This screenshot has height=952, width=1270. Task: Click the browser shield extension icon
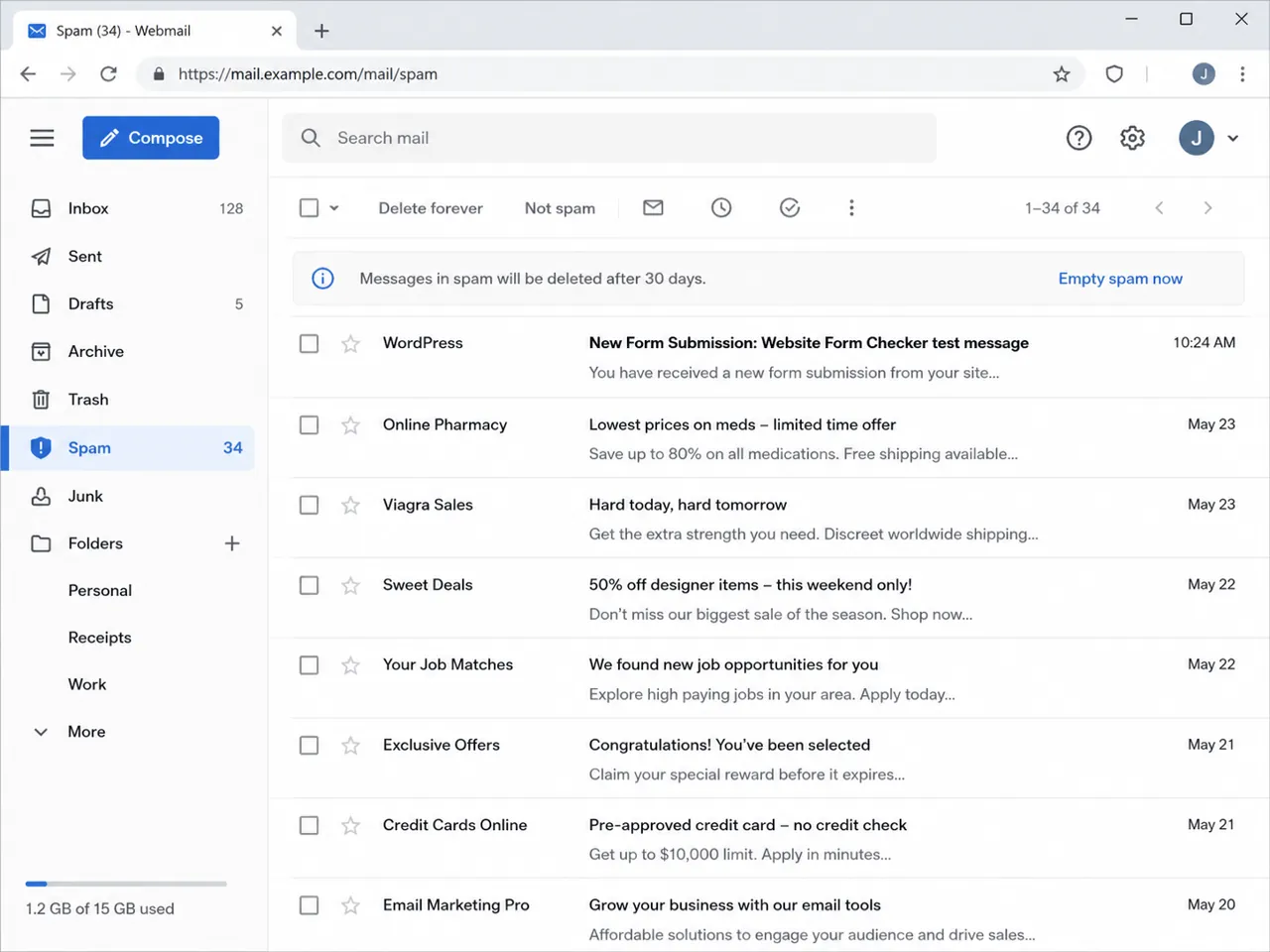[x=1114, y=73]
